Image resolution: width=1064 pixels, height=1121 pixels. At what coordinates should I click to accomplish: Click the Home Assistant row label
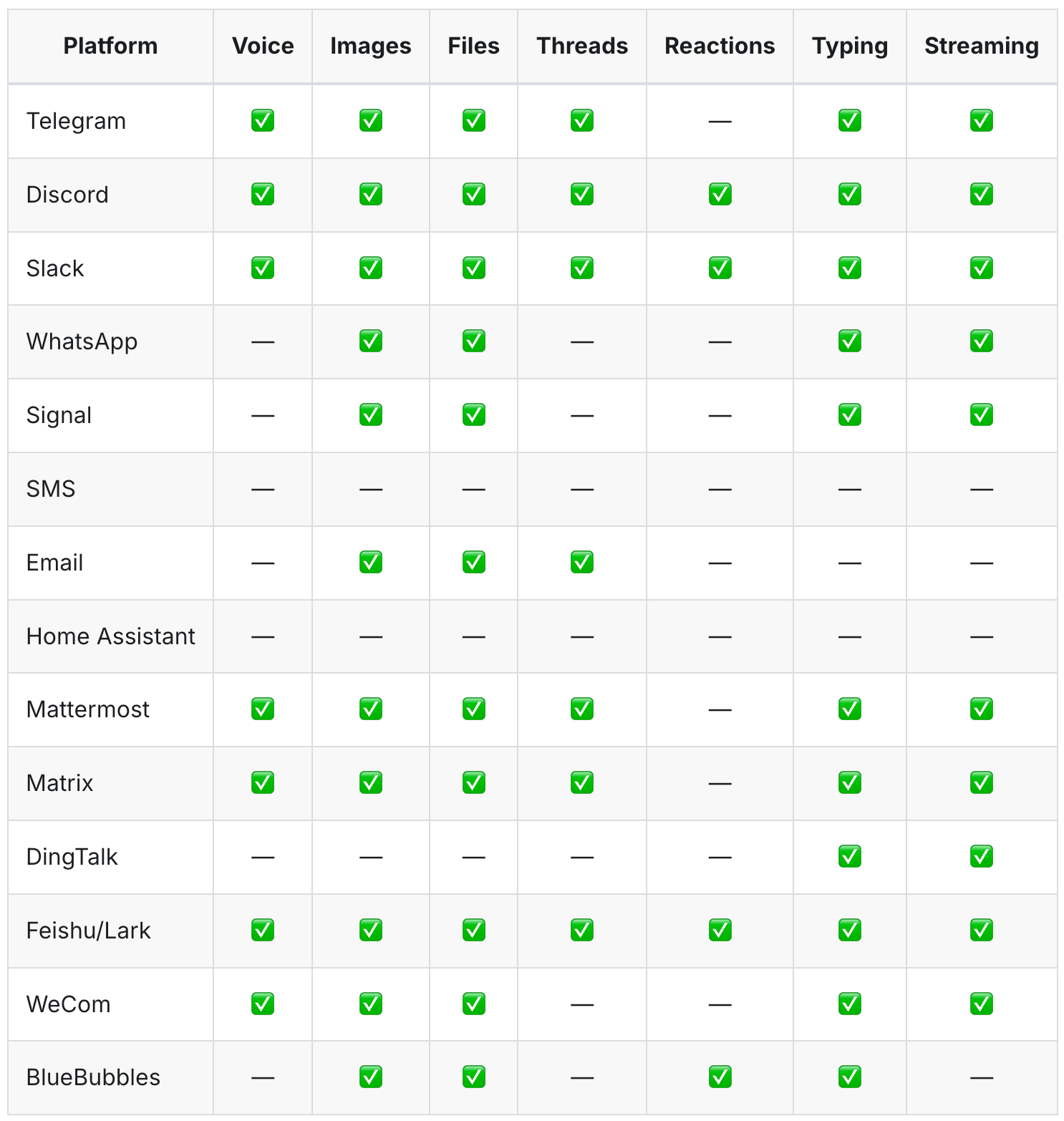[x=111, y=636]
